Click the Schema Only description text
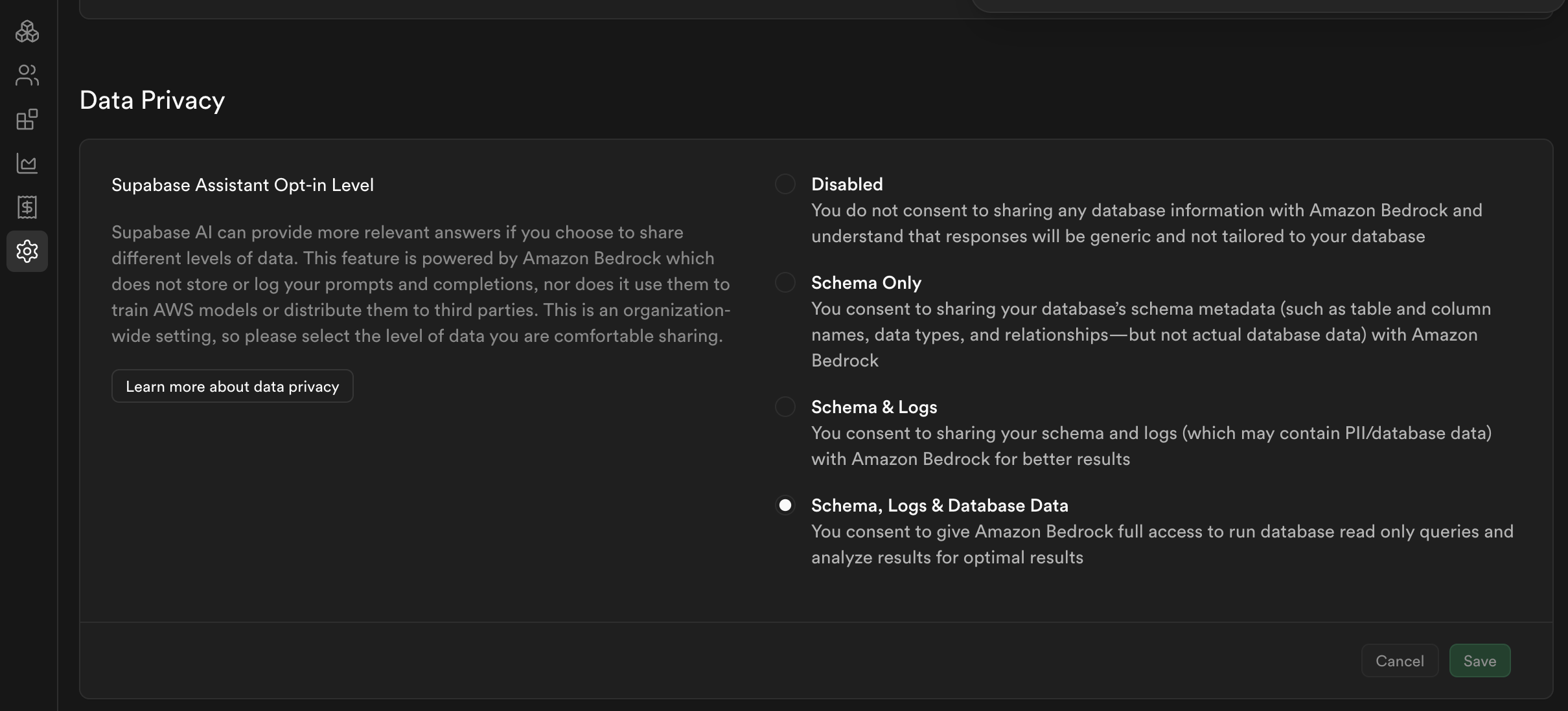 coord(1151,335)
